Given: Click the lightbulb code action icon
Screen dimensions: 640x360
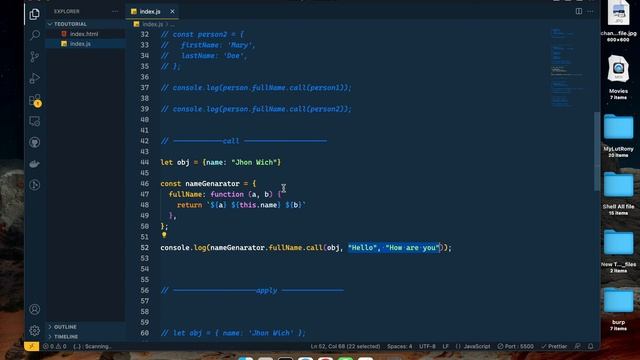Looking at the screenshot, I should [164, 235].
